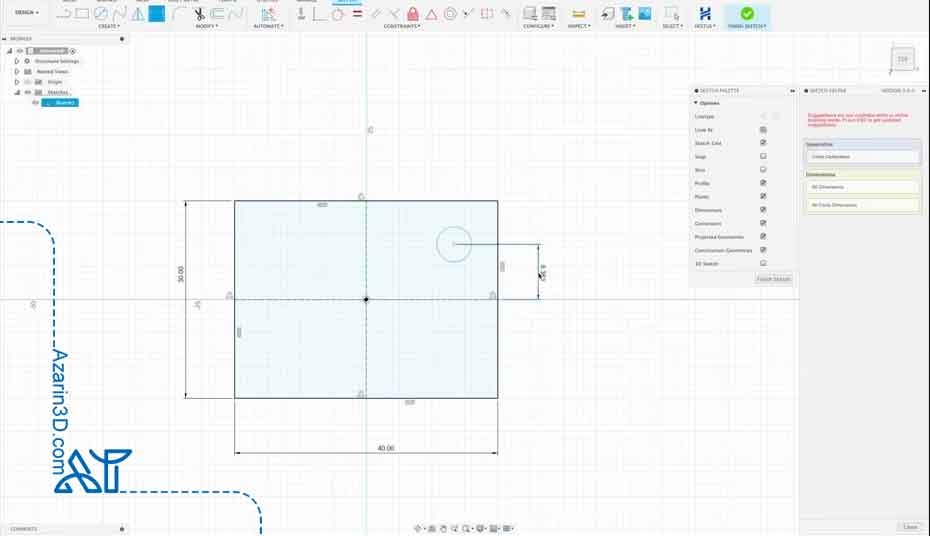930x536 pixels.
Task: Click the ViewCube in top right
Action: click(x=902, y=60)
